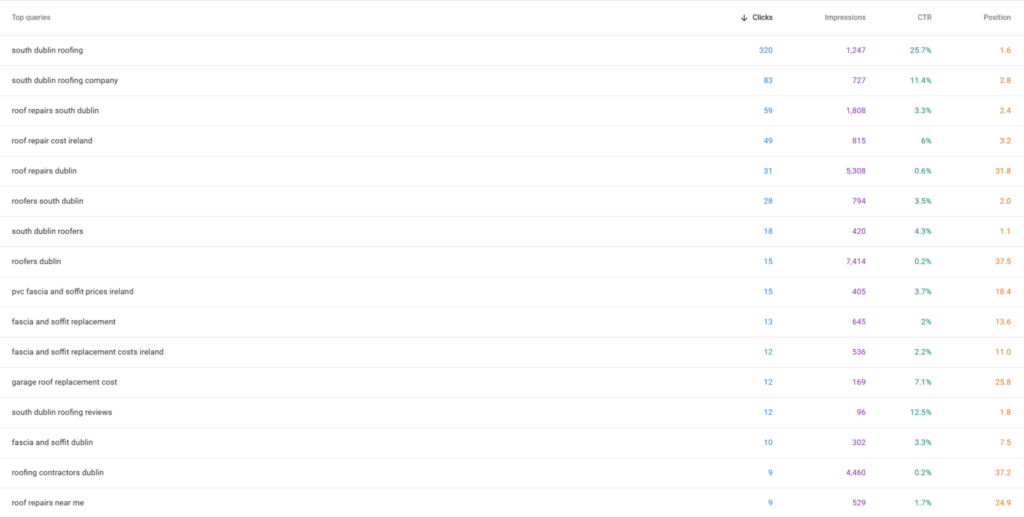Click the 10 clicks value
Image resolution: width=1024 pixels, height=517 pixels.
pos(768,443)
